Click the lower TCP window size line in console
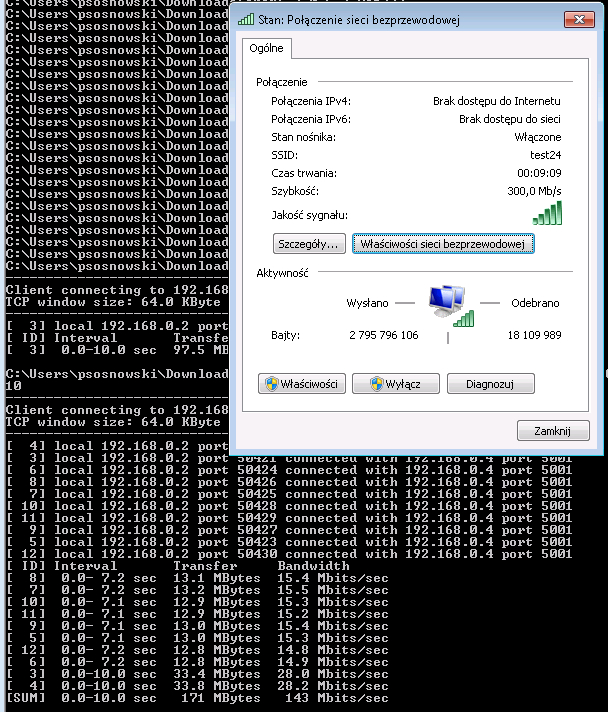608x712 pixels. coord(113,422)
